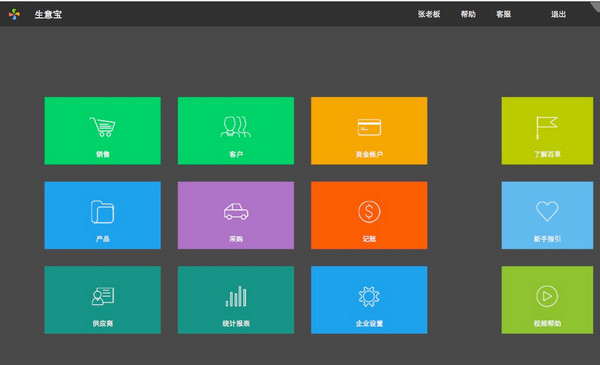Play the 视频帮助 video help tile

point(547,300)
